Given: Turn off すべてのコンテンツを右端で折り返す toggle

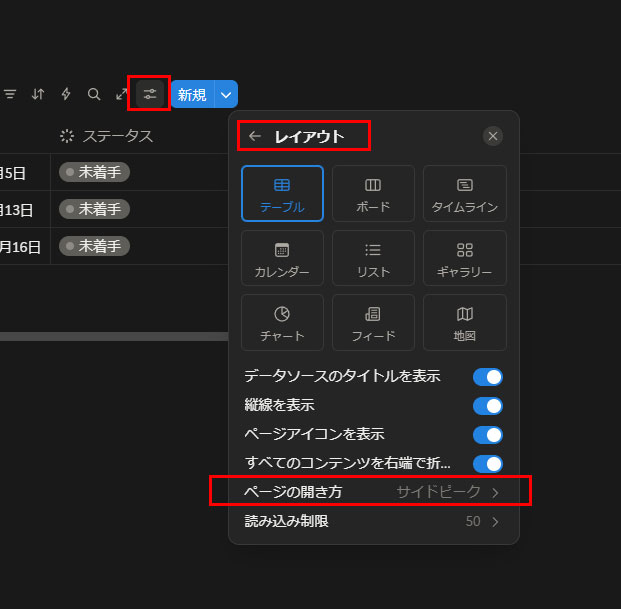Looking at the screenshot, I should click(x=487, y=464).
